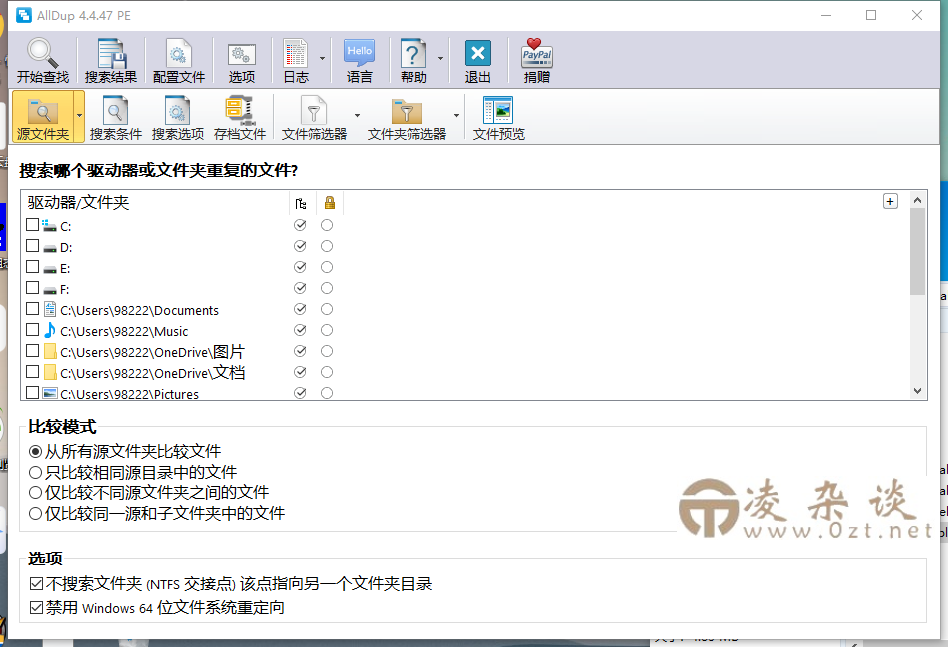Check the Music folder checkbox
Screen dimensions: 948x647
[x=33, y=330]
